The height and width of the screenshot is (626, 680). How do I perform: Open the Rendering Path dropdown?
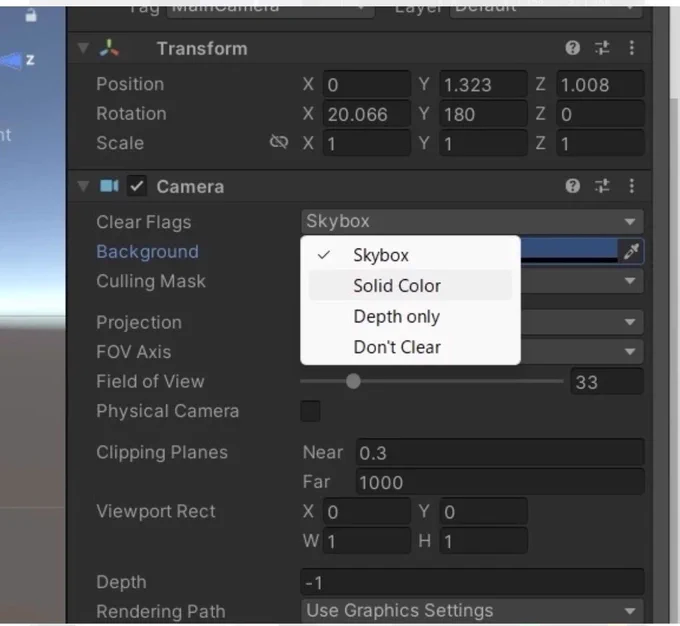(472, 611)
